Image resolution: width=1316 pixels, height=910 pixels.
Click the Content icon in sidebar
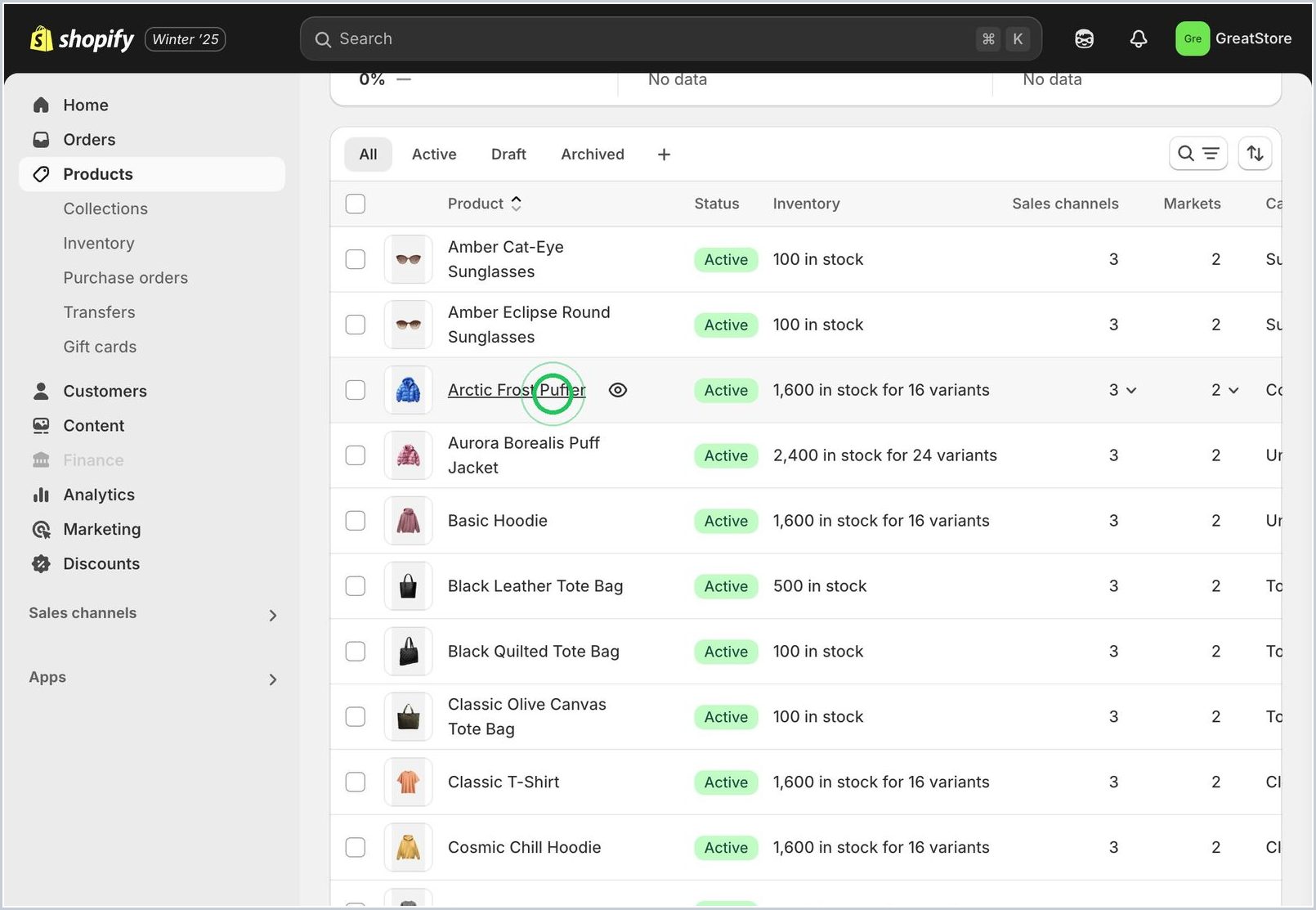pyautogui.click(x=41, y=425)
